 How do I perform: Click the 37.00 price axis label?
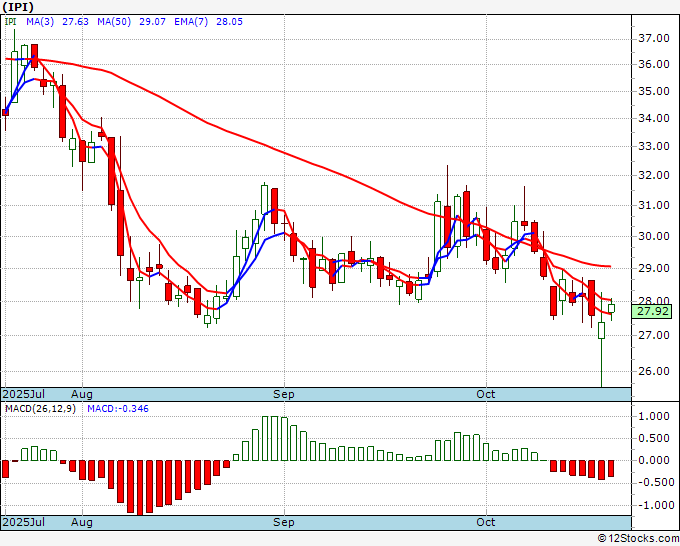(654, 38)
